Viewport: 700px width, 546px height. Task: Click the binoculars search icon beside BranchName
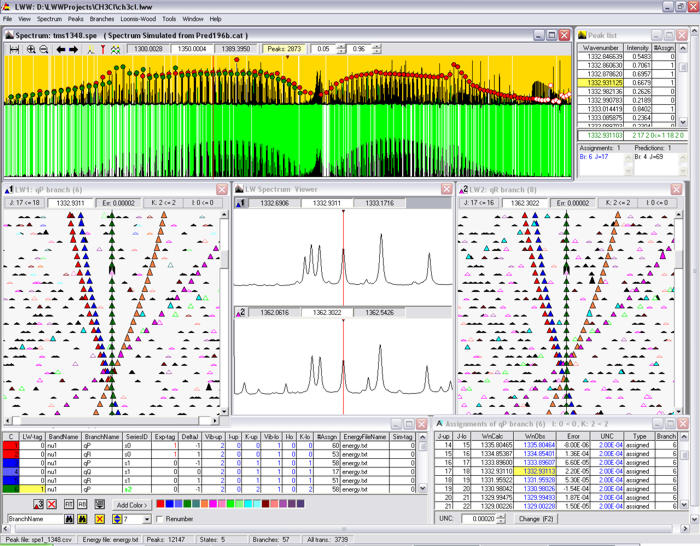tap(69, 519)
